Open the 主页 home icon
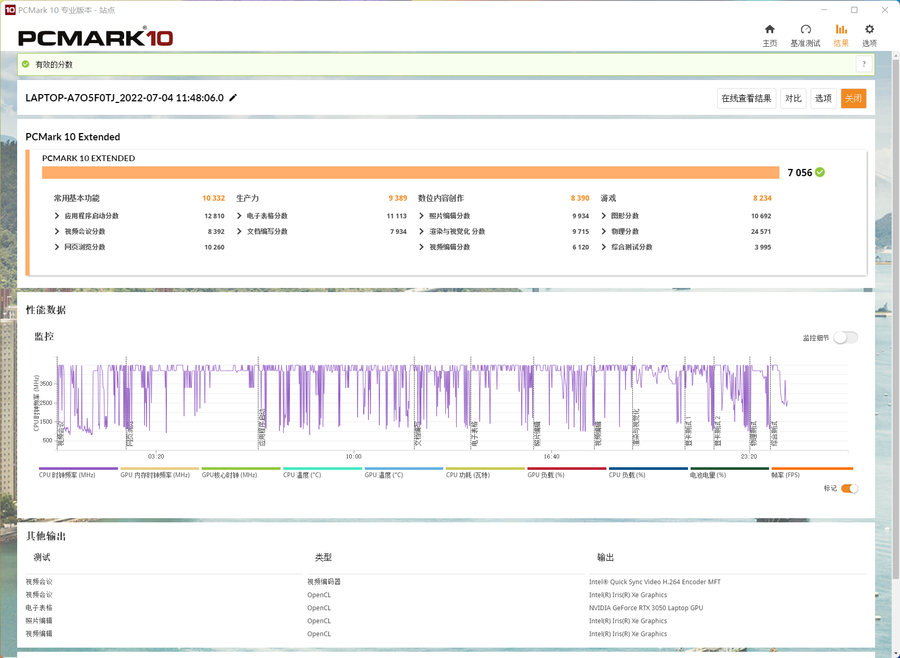 click(769, 30)
